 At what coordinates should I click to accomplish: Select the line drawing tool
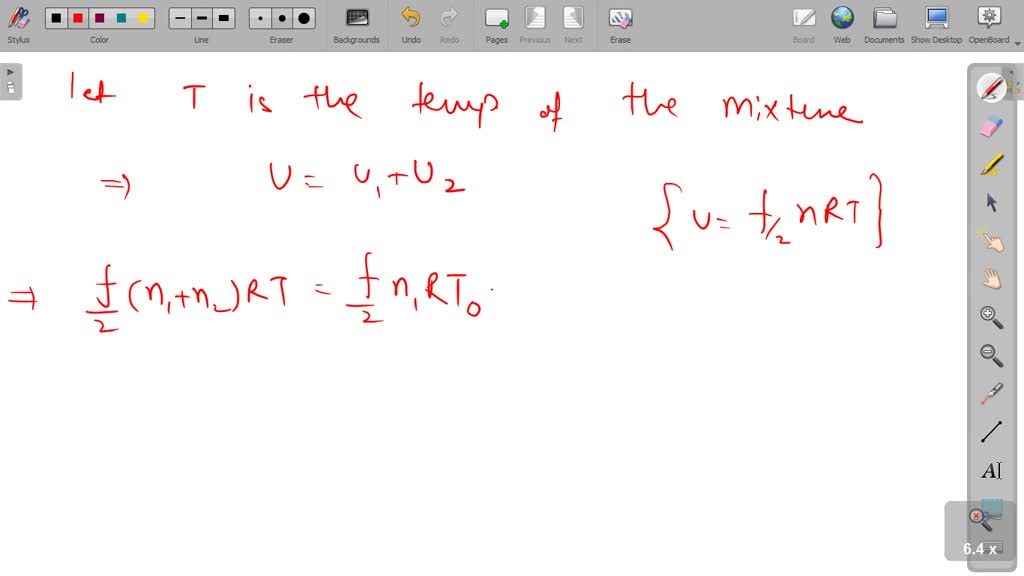990,430
